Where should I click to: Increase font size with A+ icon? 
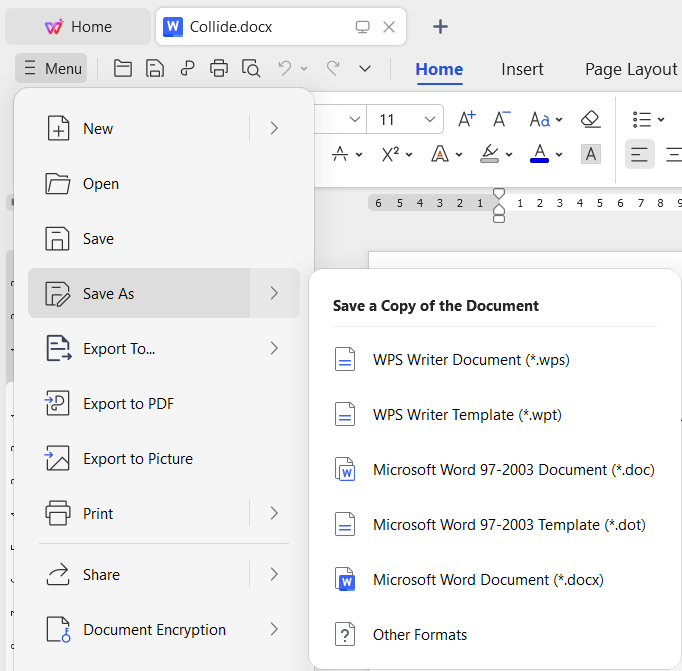[467, 119]
